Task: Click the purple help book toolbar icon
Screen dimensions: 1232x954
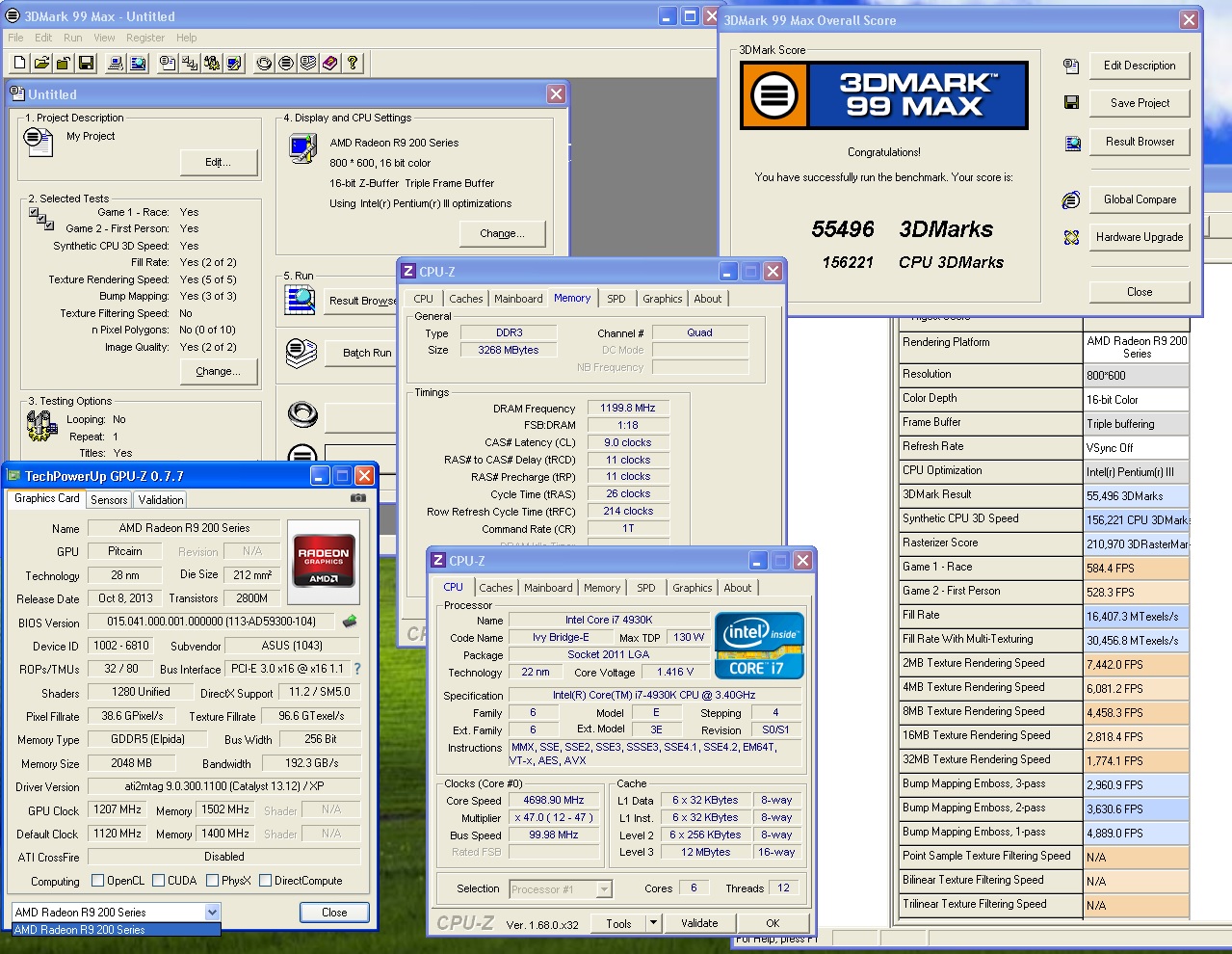Action: point(330,64)
